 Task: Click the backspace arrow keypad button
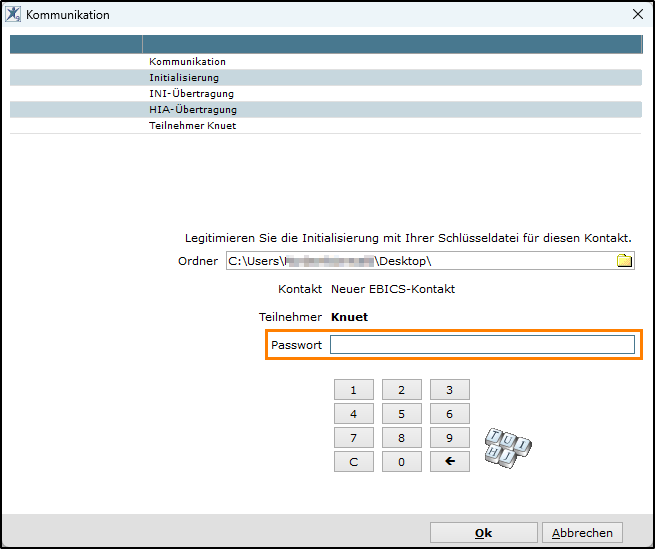[x=450, y=461]
